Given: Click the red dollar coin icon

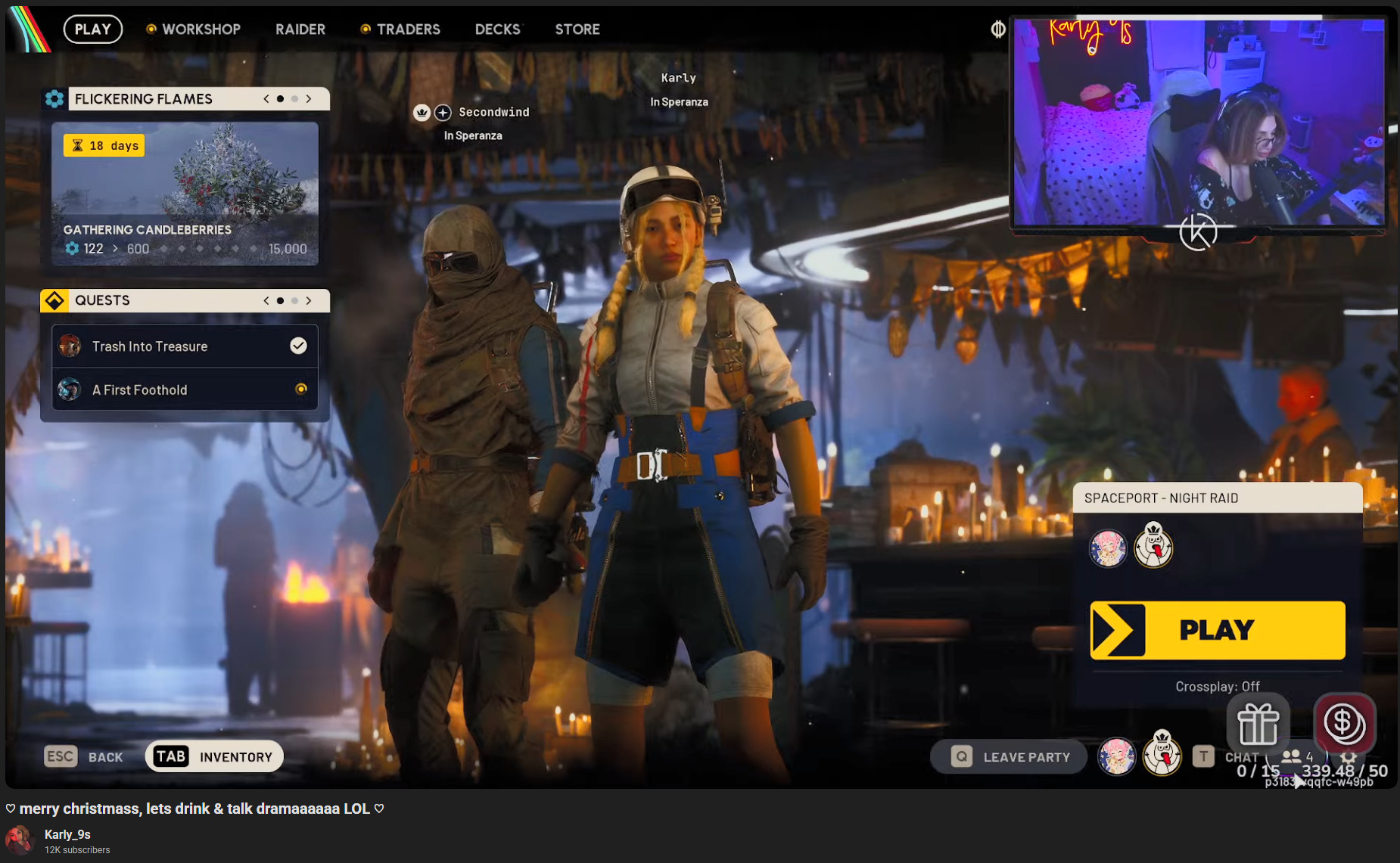Looking at the screenshot, I should point(1344,723).
